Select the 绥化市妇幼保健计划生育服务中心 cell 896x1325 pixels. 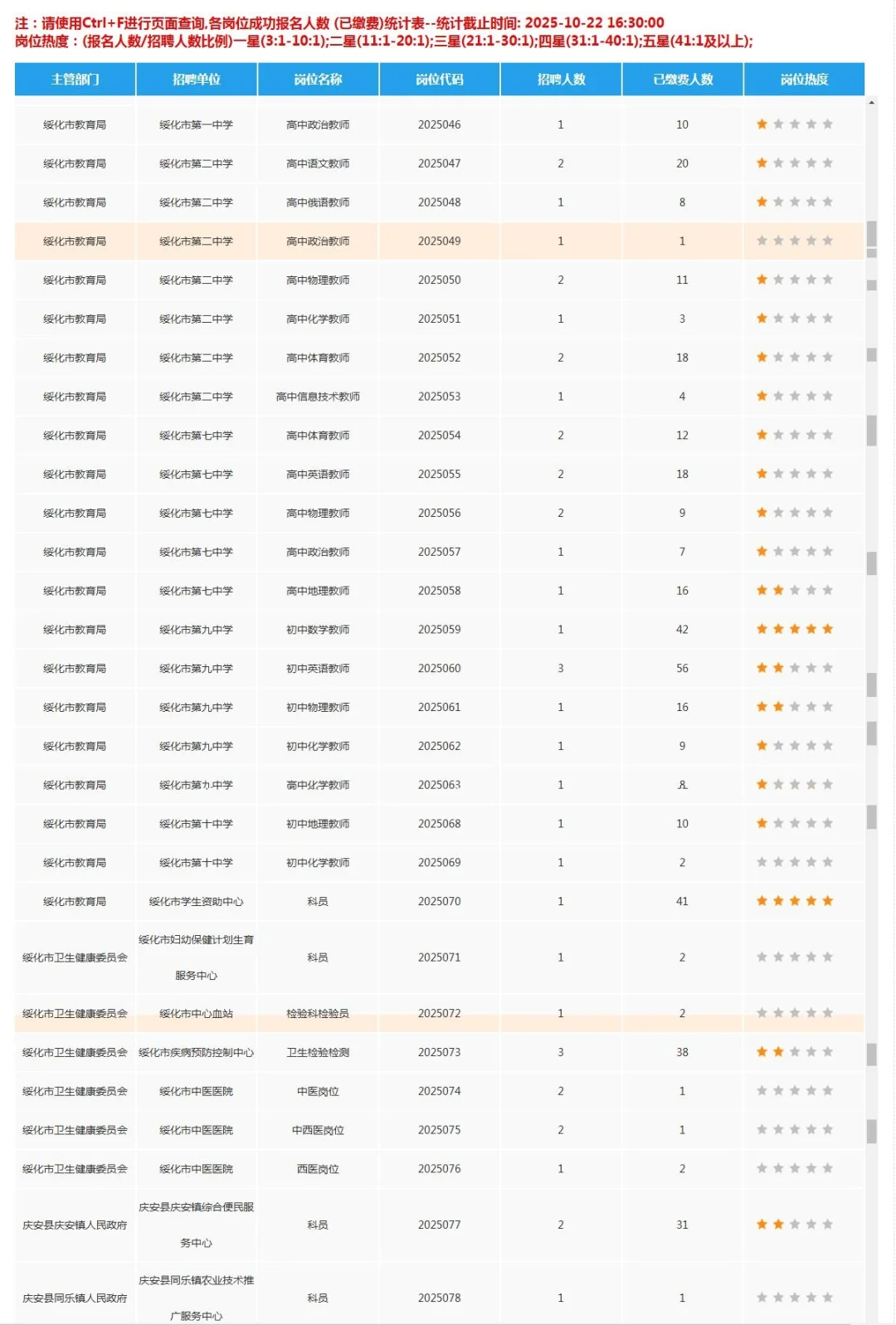(x=197, y=957)
